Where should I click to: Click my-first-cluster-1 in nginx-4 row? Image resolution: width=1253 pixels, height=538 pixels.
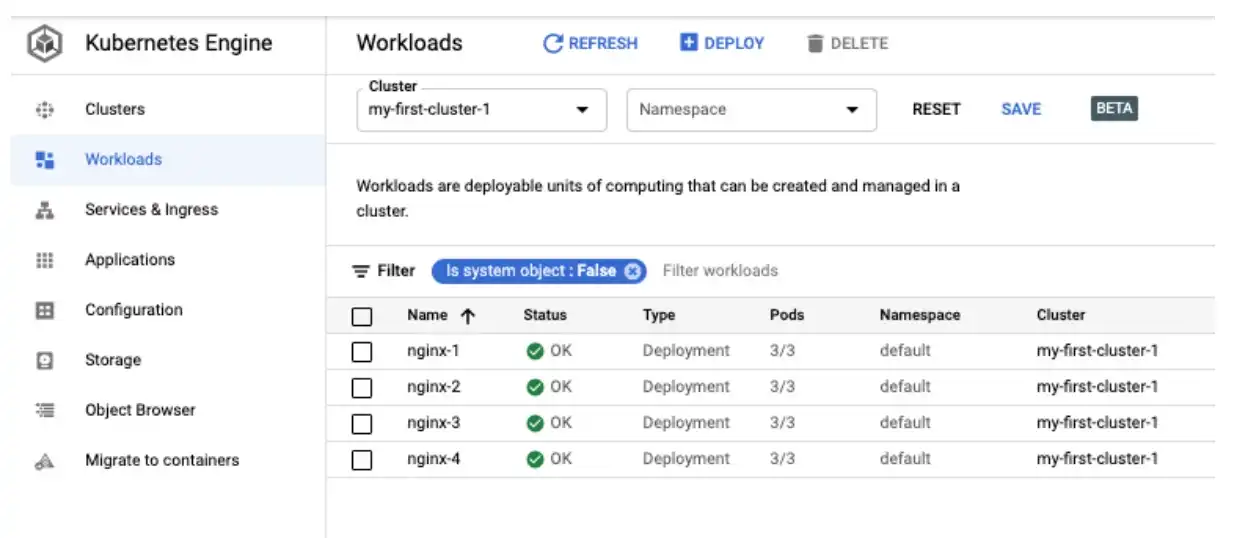1097,459
